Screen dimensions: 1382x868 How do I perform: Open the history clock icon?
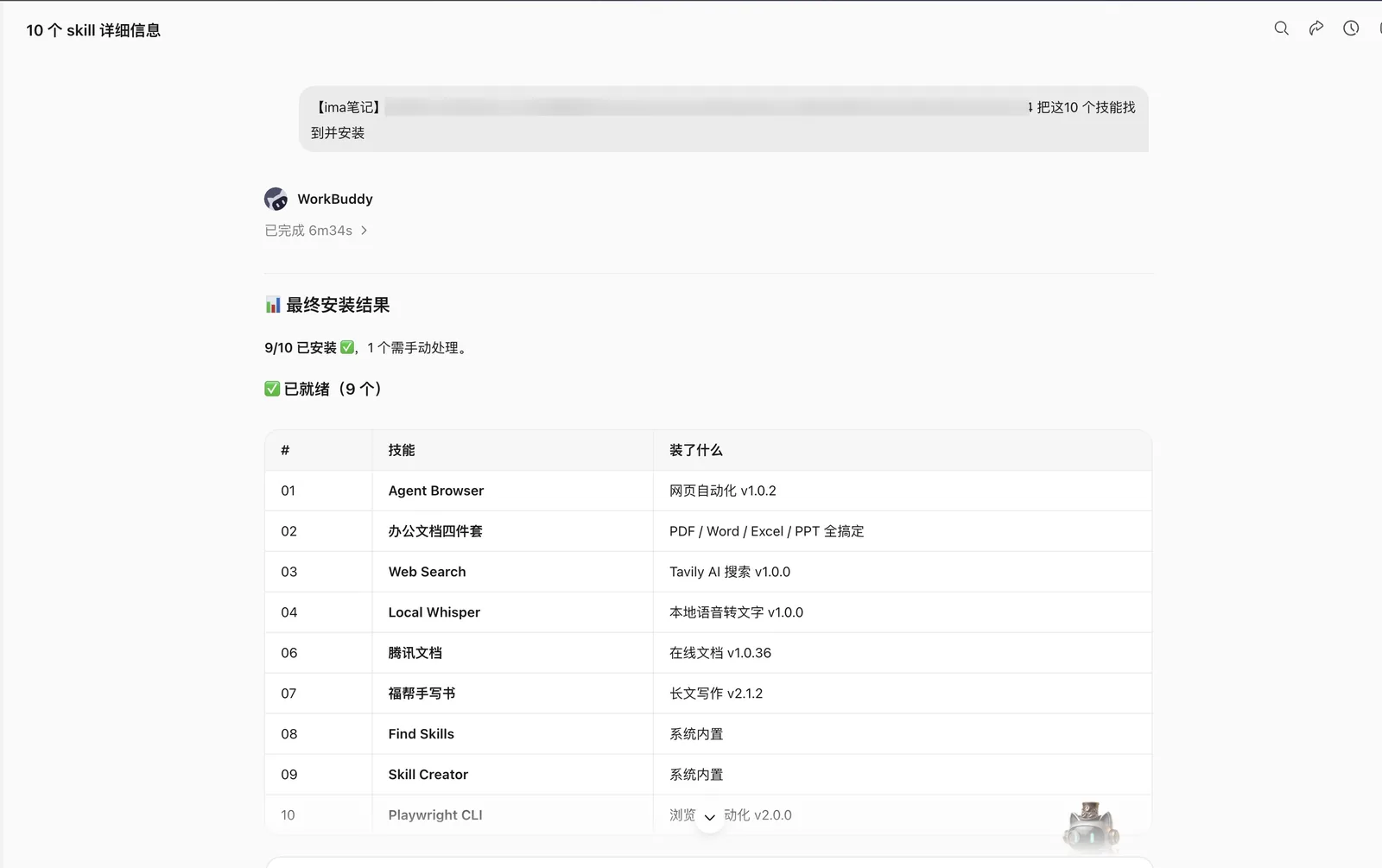pyautogui.click(x=1351, y=29)
